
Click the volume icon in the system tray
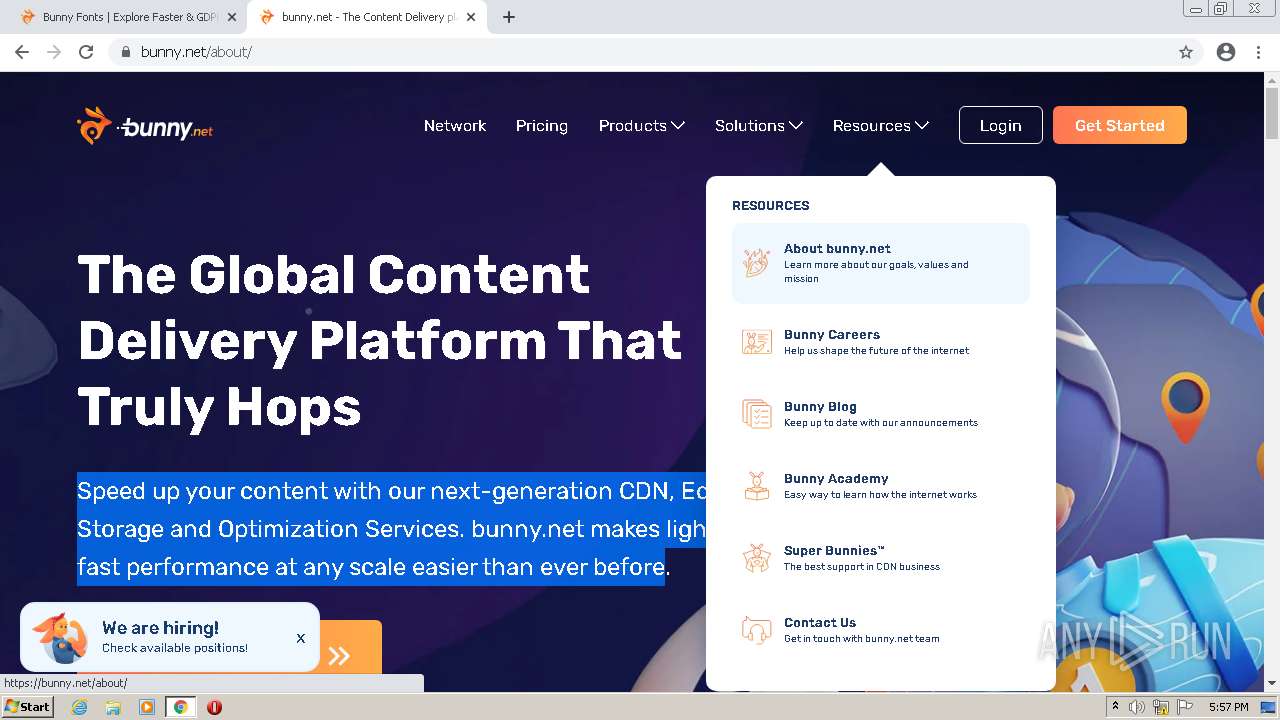[x=1138, y=707]
